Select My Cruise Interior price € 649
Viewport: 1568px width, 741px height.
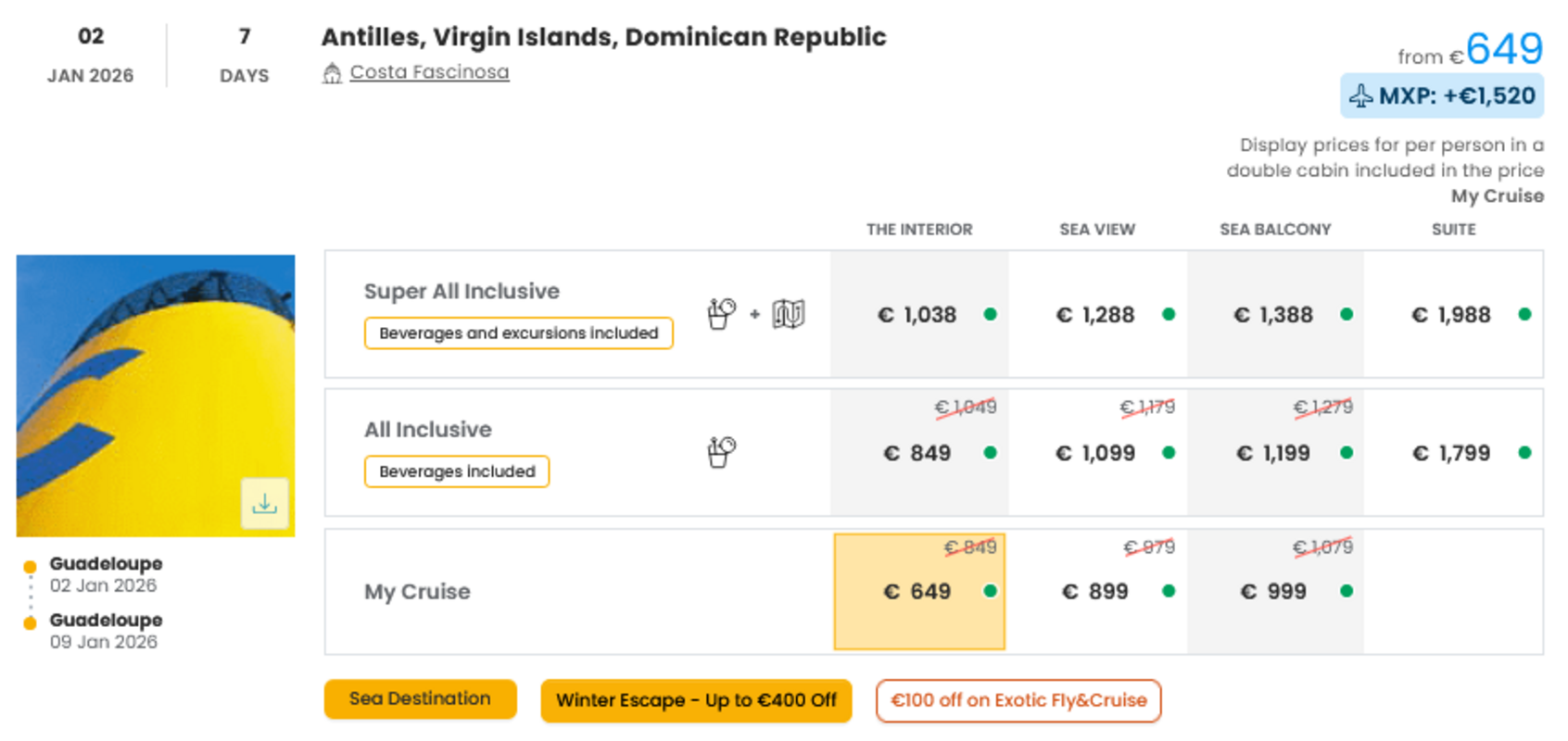click(919, 591)
